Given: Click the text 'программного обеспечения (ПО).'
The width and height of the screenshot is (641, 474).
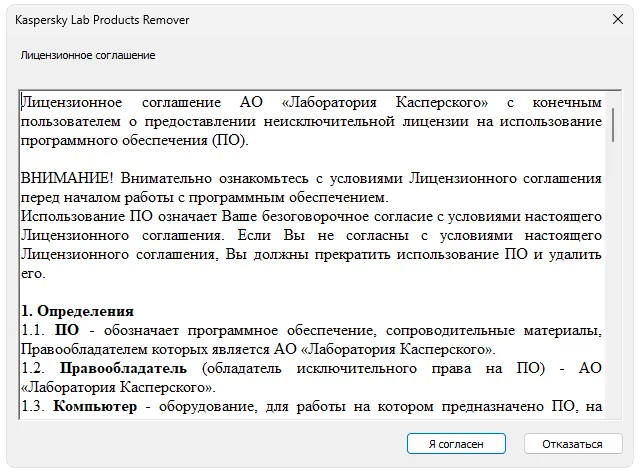Looking at the screenshot, I should (135, 141).
